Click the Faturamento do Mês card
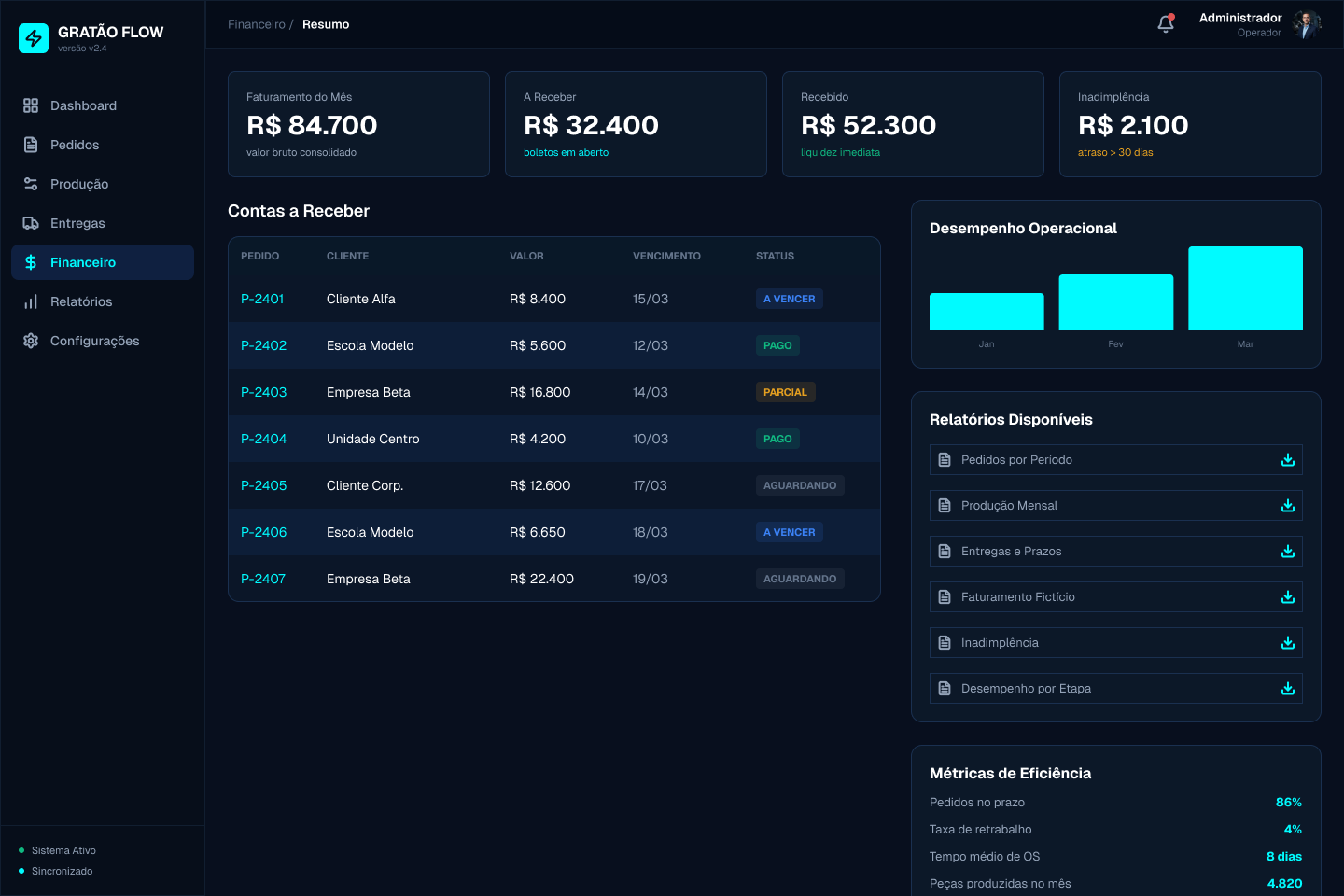Image resolution: width=1344 pixels, height=896 pixels. click(358, 124)
